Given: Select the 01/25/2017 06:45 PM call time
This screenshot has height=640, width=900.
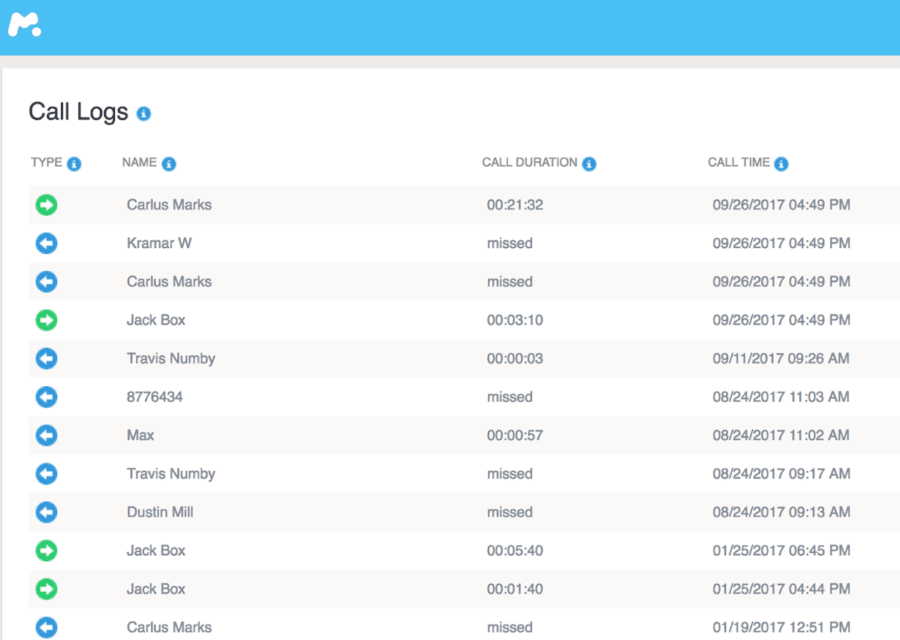Looking at the screenshot, I should (781, 550).
